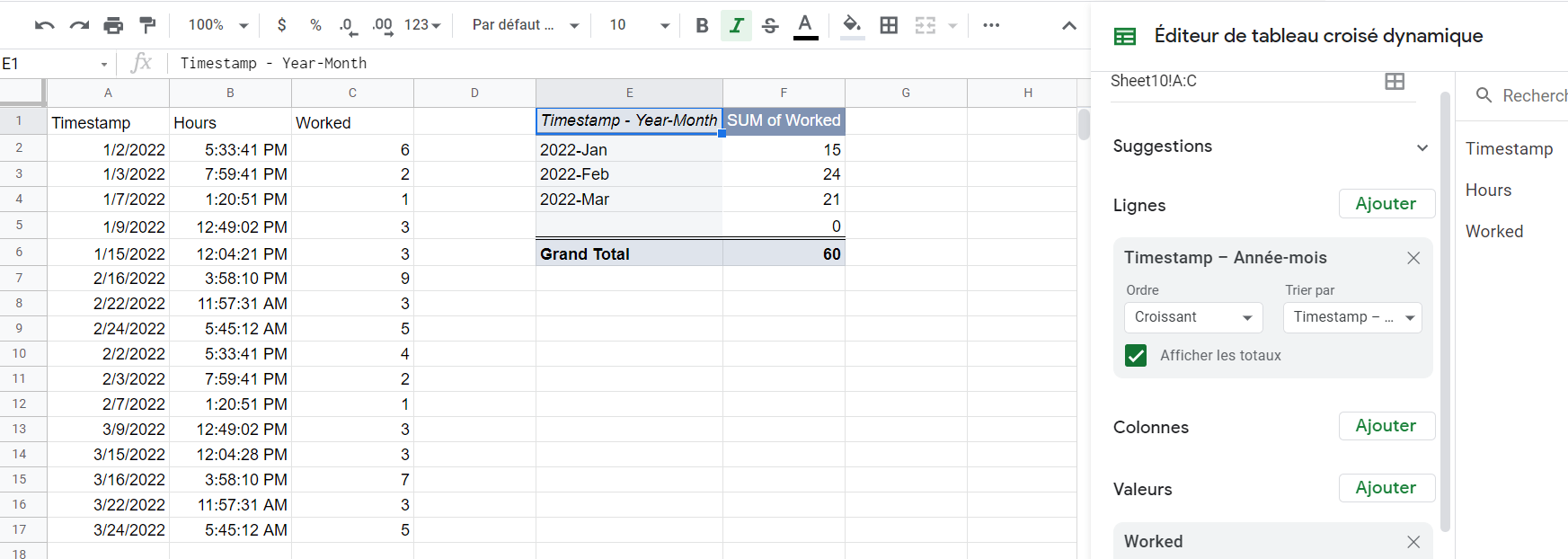
Task: Format as percent with % icon
Action: point(315,25)
